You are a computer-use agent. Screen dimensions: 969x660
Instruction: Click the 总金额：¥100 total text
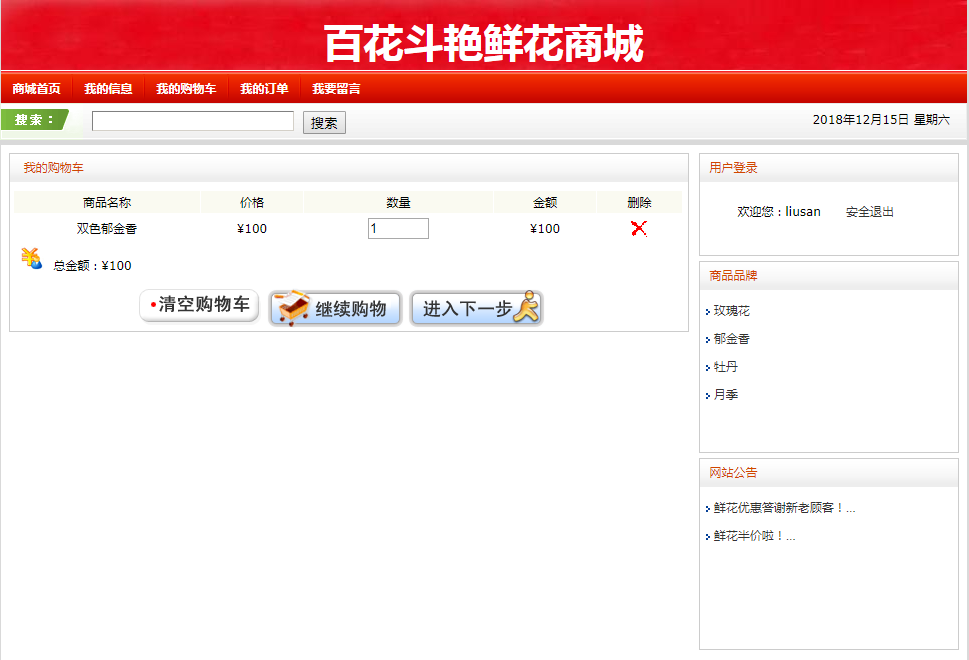point(92,266)
